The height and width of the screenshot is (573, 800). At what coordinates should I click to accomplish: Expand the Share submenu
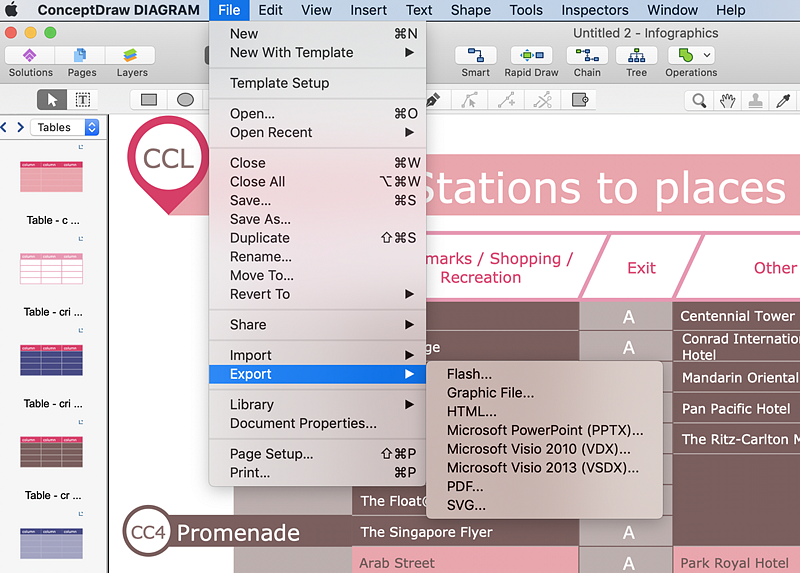click(317, 325)
